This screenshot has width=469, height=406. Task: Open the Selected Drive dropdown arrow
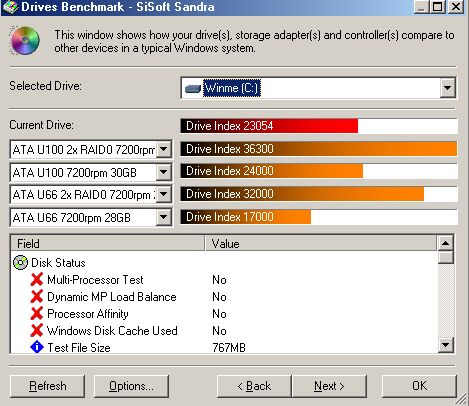tap(447, 88)
